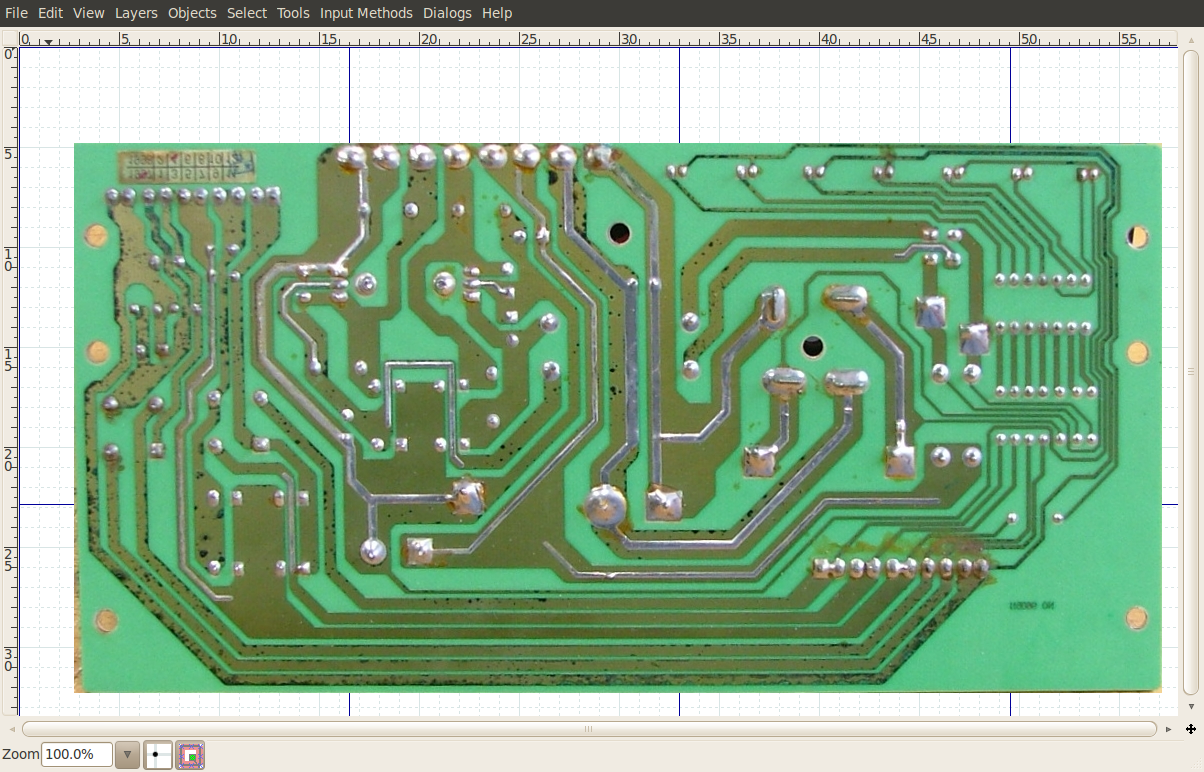Click the vertical scrollbar down arrow

[x=1190, y=706]
